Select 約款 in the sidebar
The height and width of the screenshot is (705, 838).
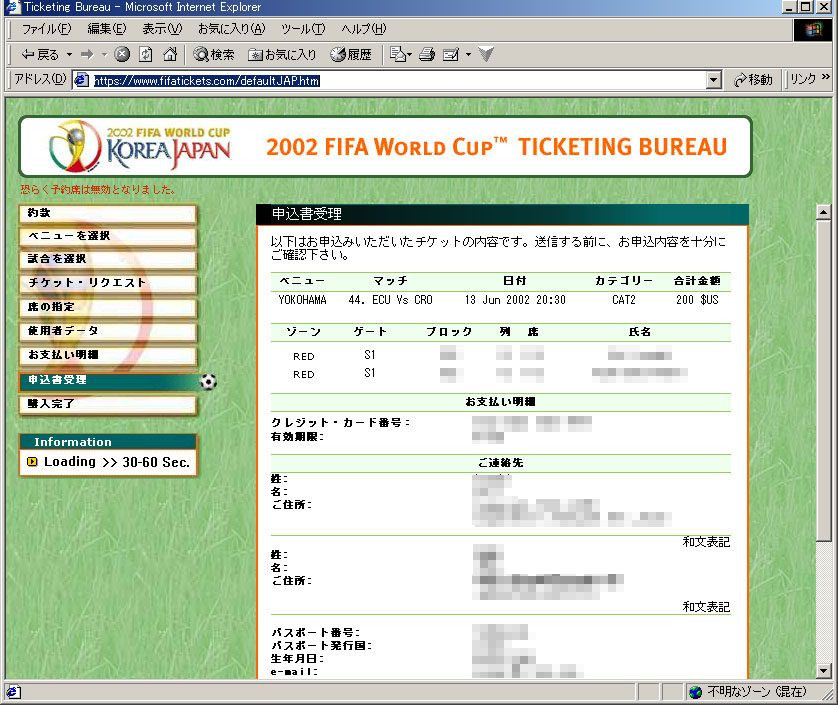tap(108, 213)
